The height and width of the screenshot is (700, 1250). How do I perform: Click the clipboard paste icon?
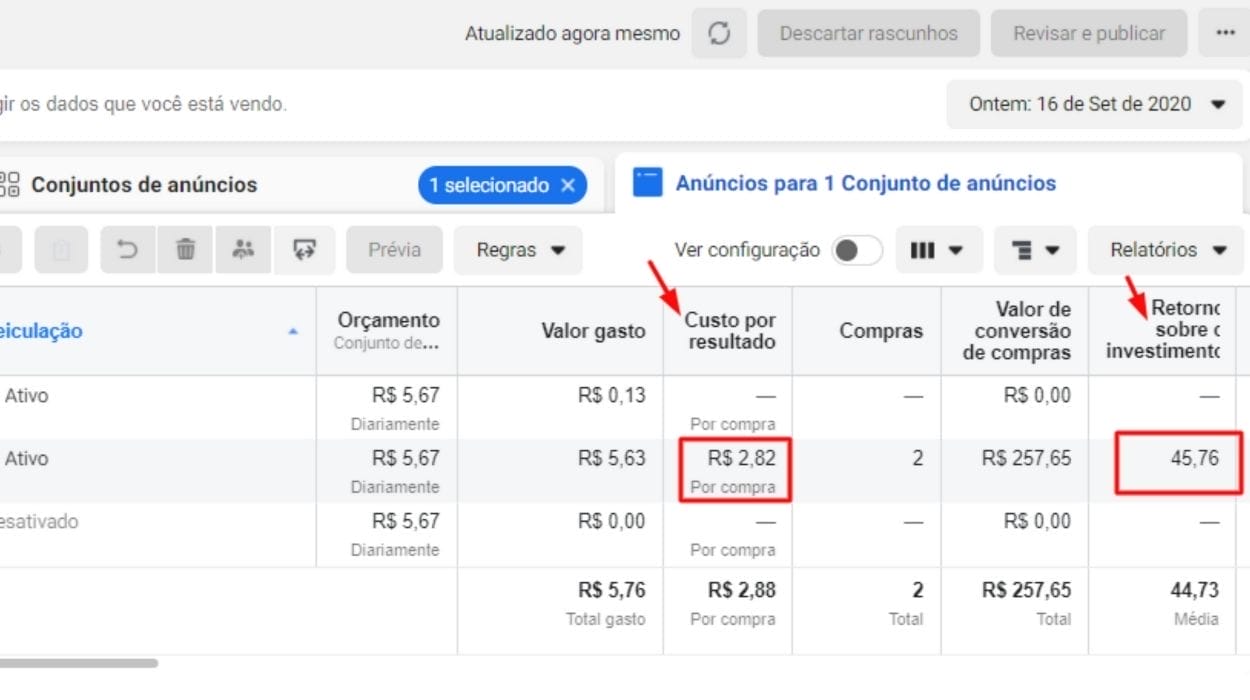point(61,250)
